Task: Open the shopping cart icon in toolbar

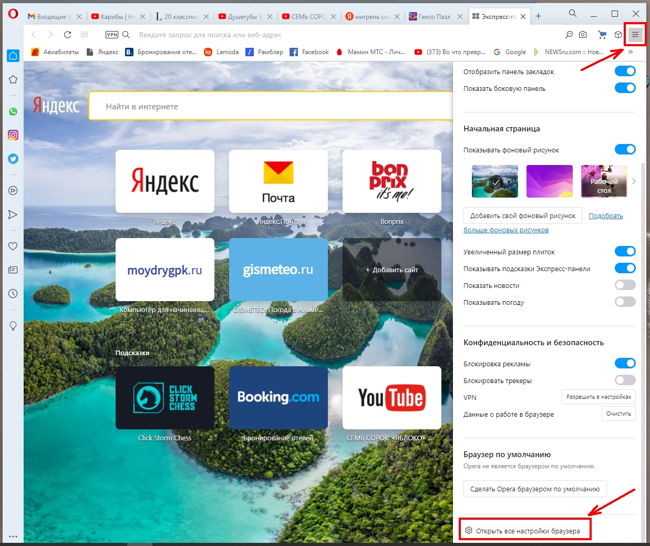Action: (x=602, y=35)
